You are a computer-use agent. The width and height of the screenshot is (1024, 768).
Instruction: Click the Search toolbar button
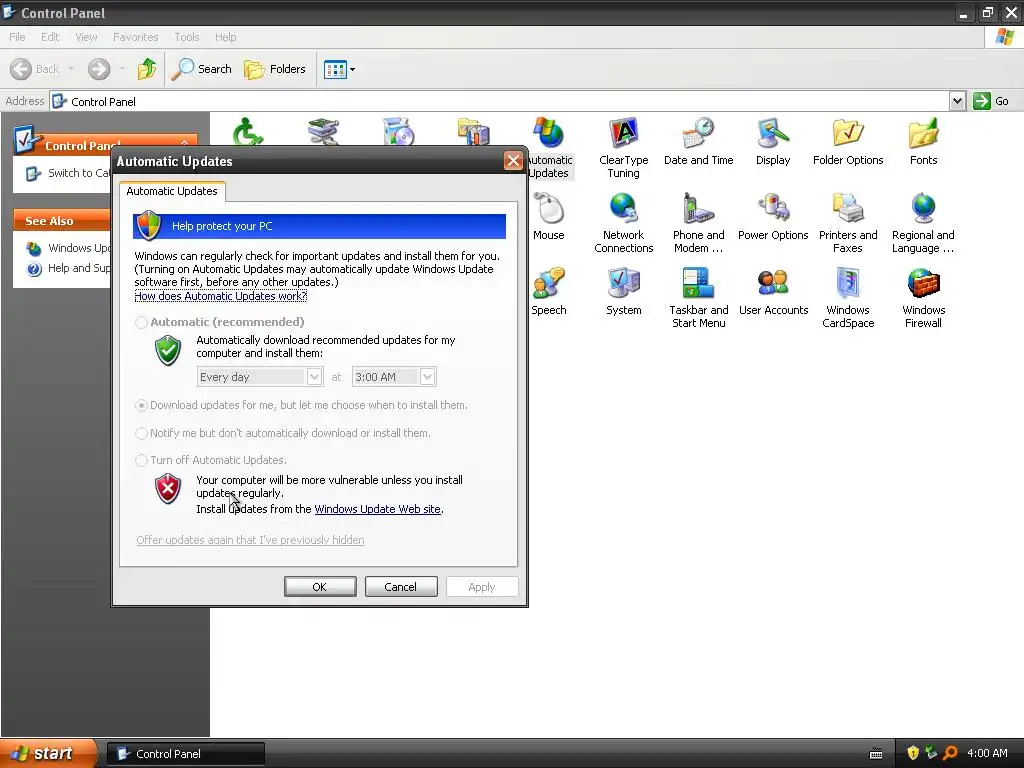[x=201, y=69]
